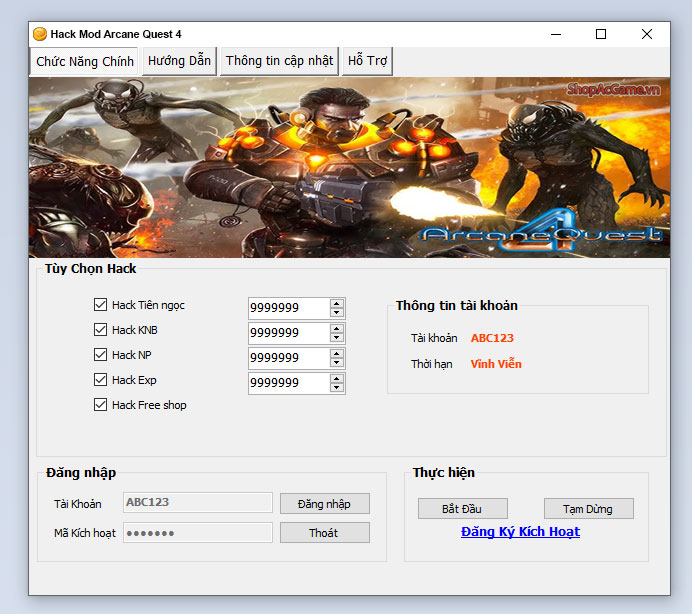The width and height of the screenshot is (693, 616).
Task: Decrease the Hack Exp value with down arrow
Action: (x=337, y=388)
